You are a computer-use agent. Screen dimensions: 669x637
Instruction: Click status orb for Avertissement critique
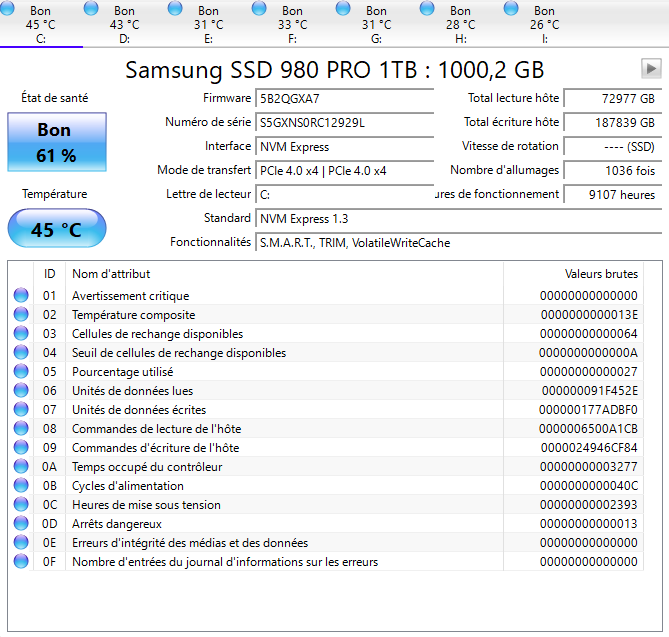[21, 295]
